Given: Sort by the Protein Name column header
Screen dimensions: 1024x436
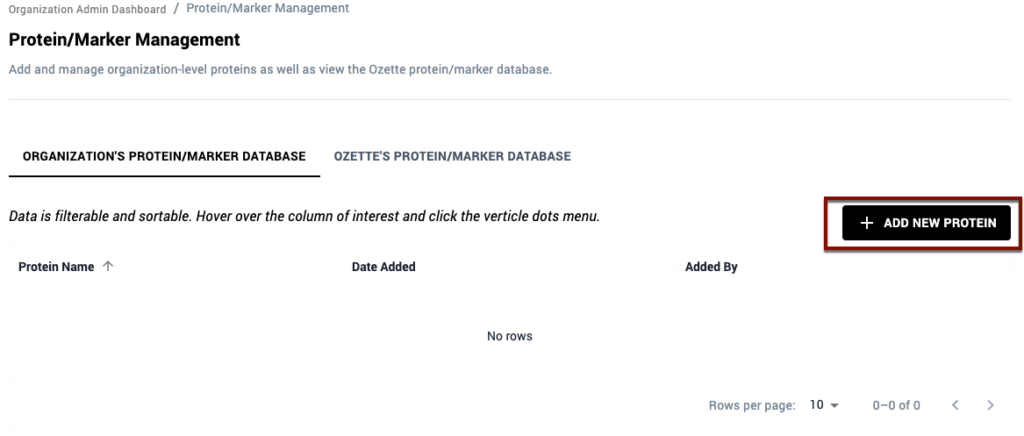Looking at the screenshot, I should point(56,267).
